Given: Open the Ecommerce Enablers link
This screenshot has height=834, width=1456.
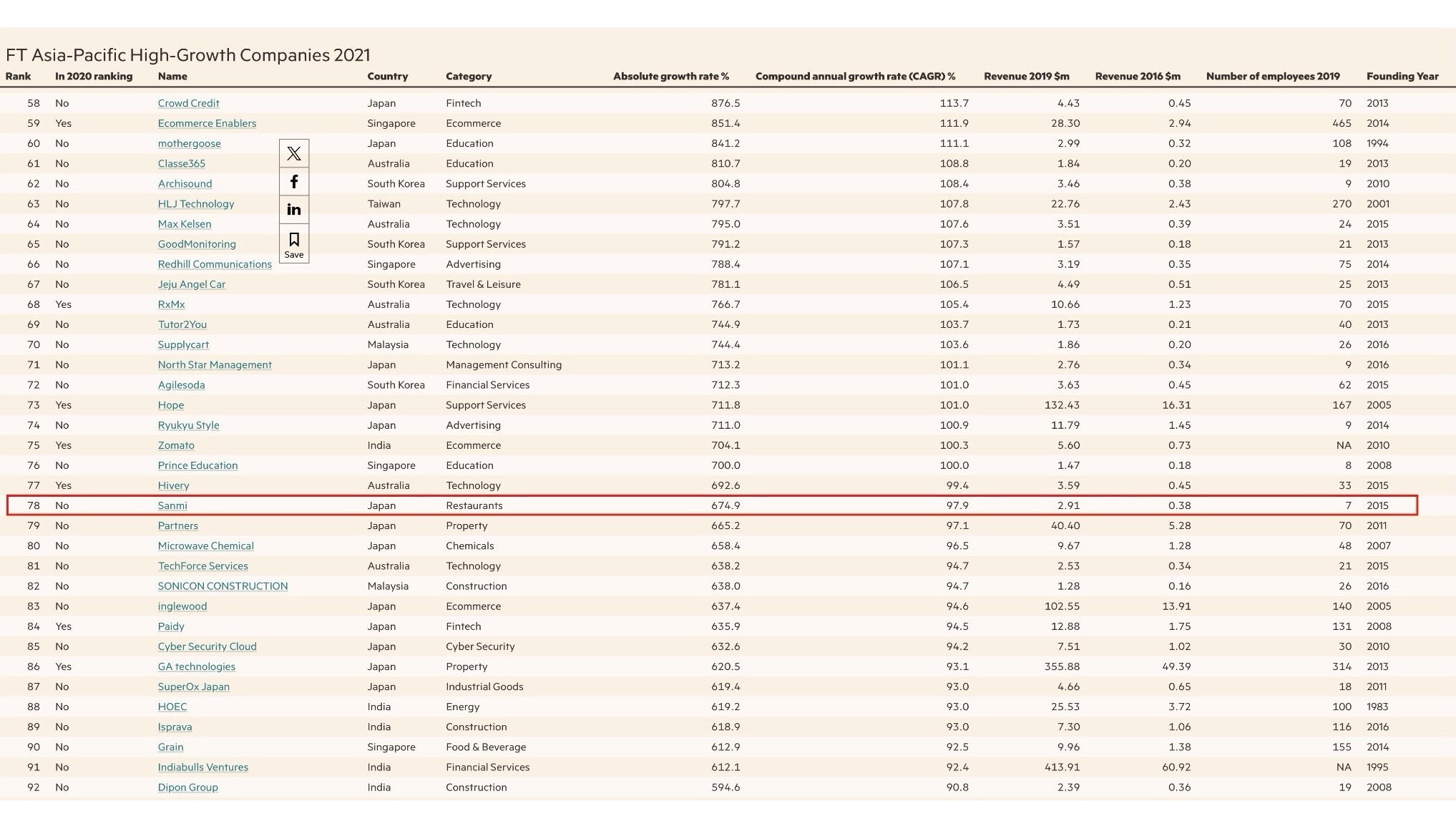Looking at the screenshot, I should point(207,123).
